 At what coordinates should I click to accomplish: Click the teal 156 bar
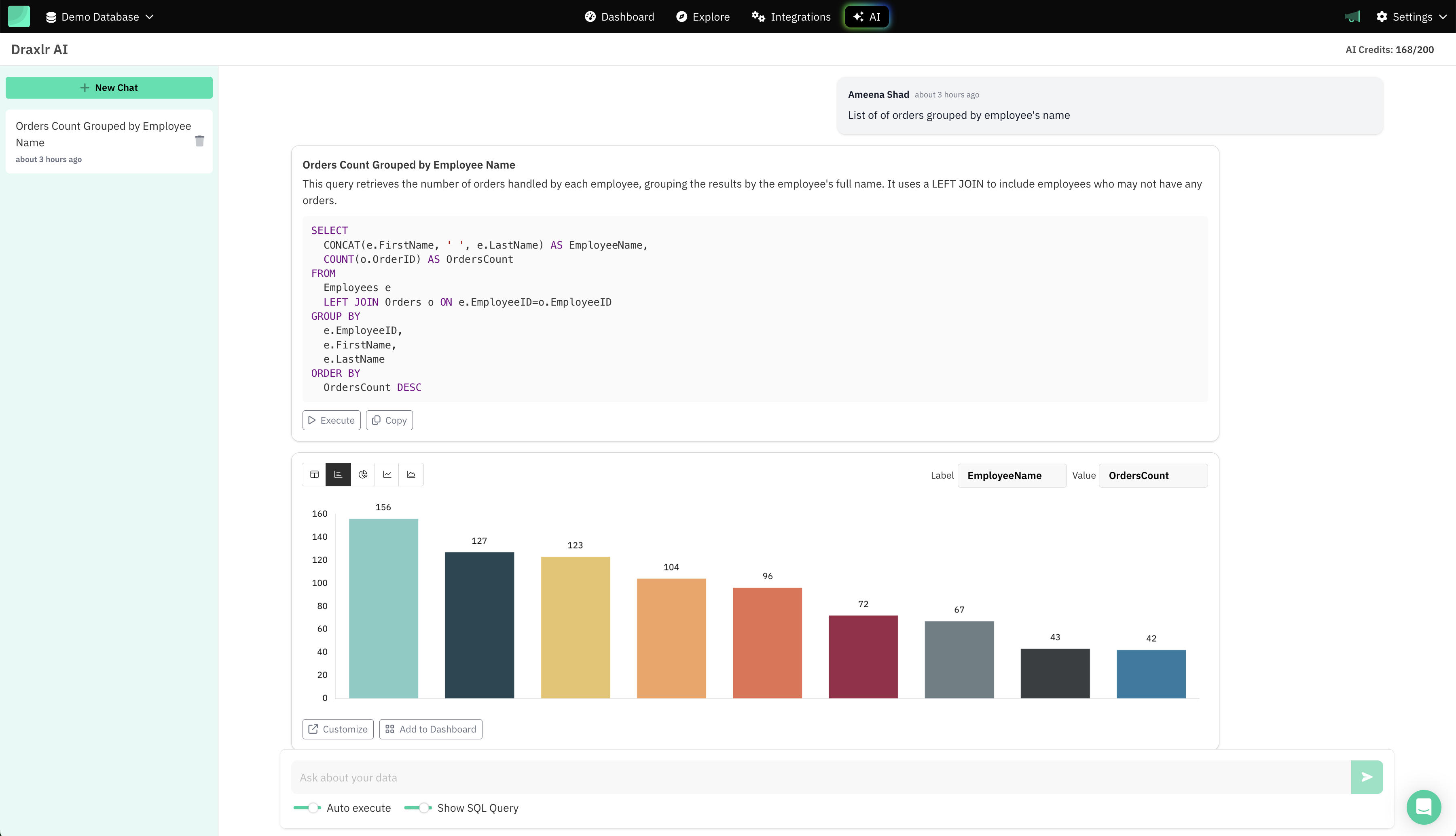pos(384,608)
